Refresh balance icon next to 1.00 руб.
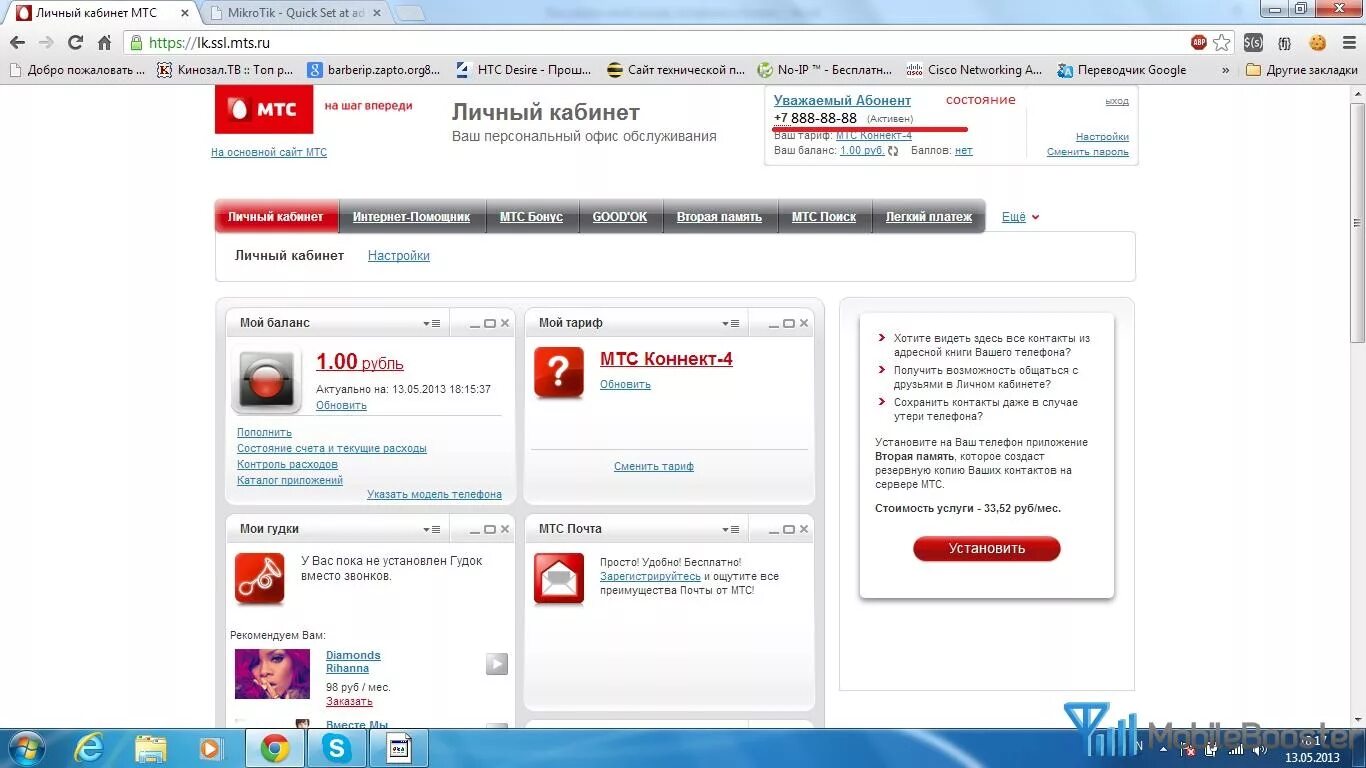 (893, 151)
